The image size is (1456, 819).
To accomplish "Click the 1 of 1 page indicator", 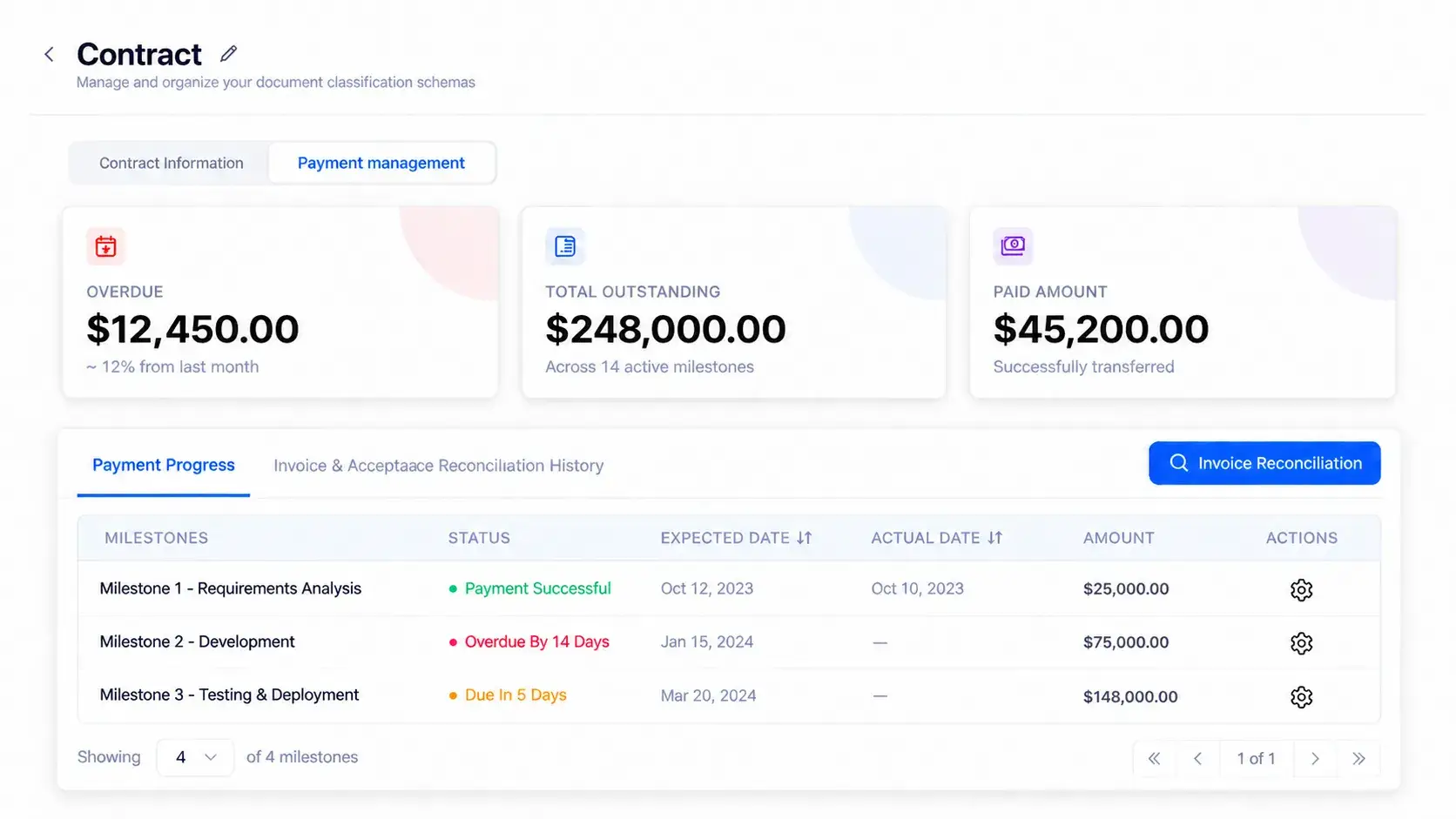I will pyautogui.click(x=1256, y=759).
